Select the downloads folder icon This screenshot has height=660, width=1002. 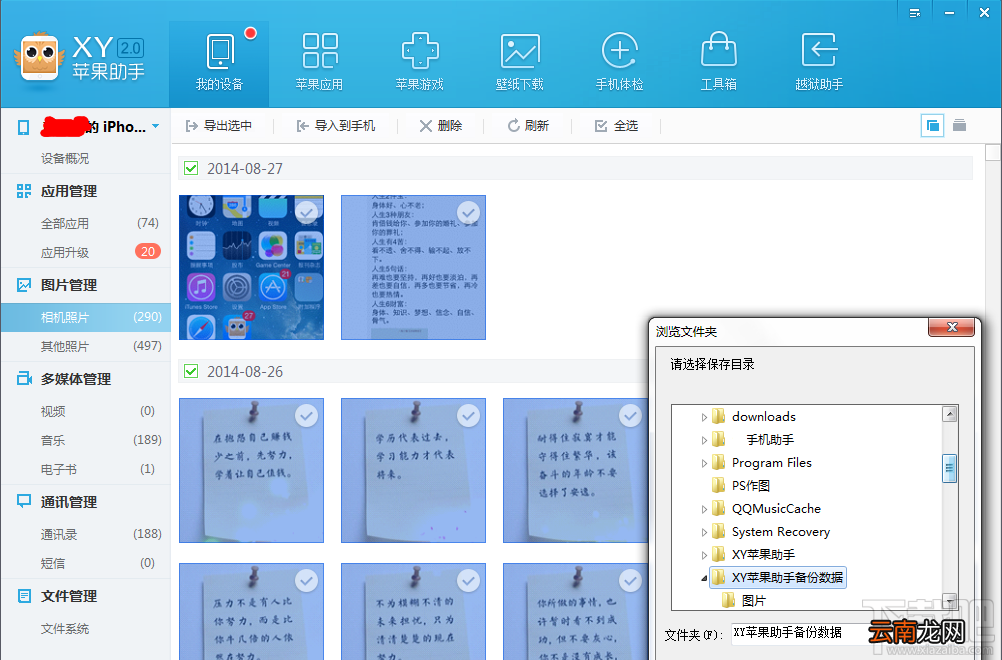coord(718,417)
